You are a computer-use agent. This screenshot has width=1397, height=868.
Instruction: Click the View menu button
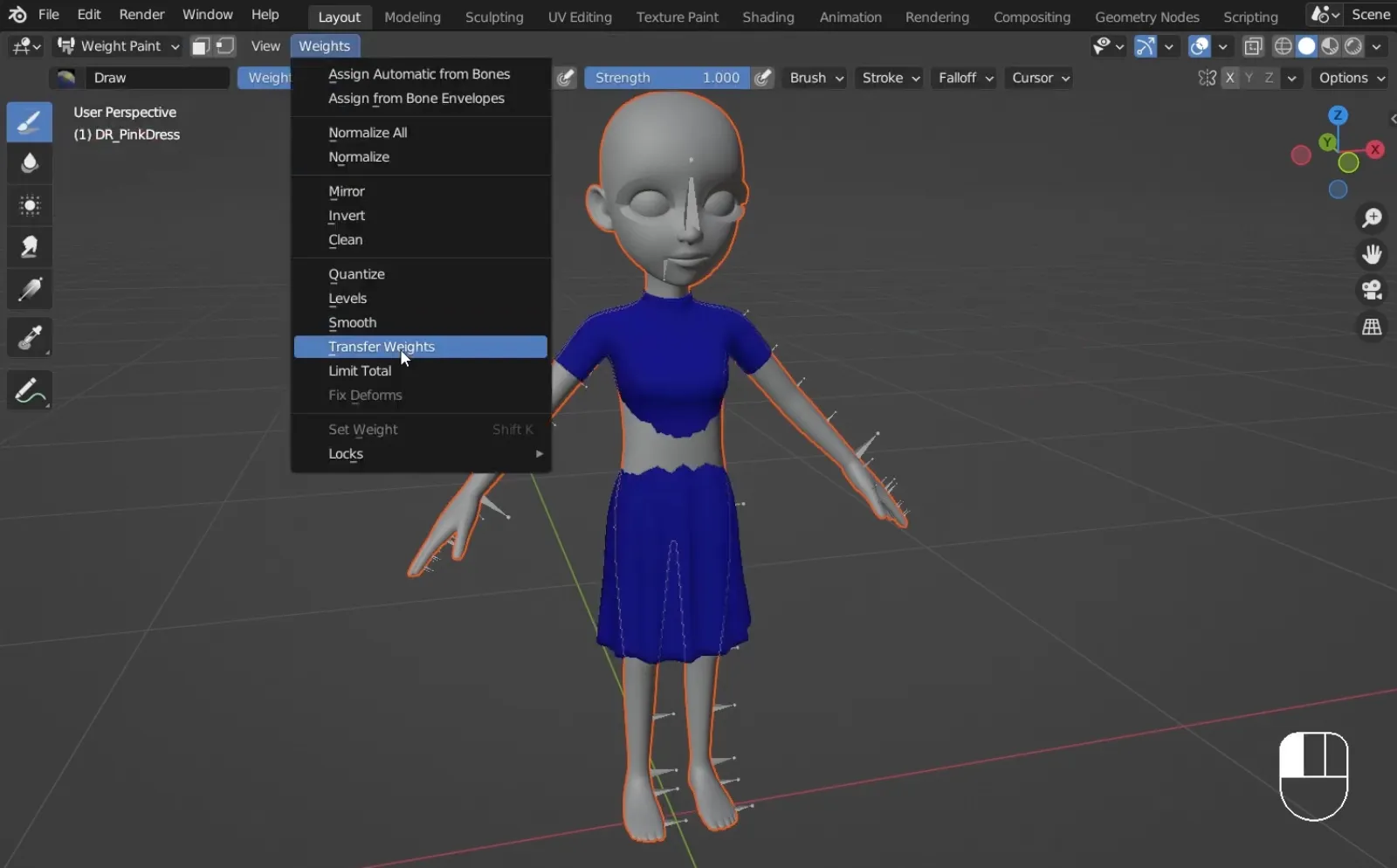(265, 46)
